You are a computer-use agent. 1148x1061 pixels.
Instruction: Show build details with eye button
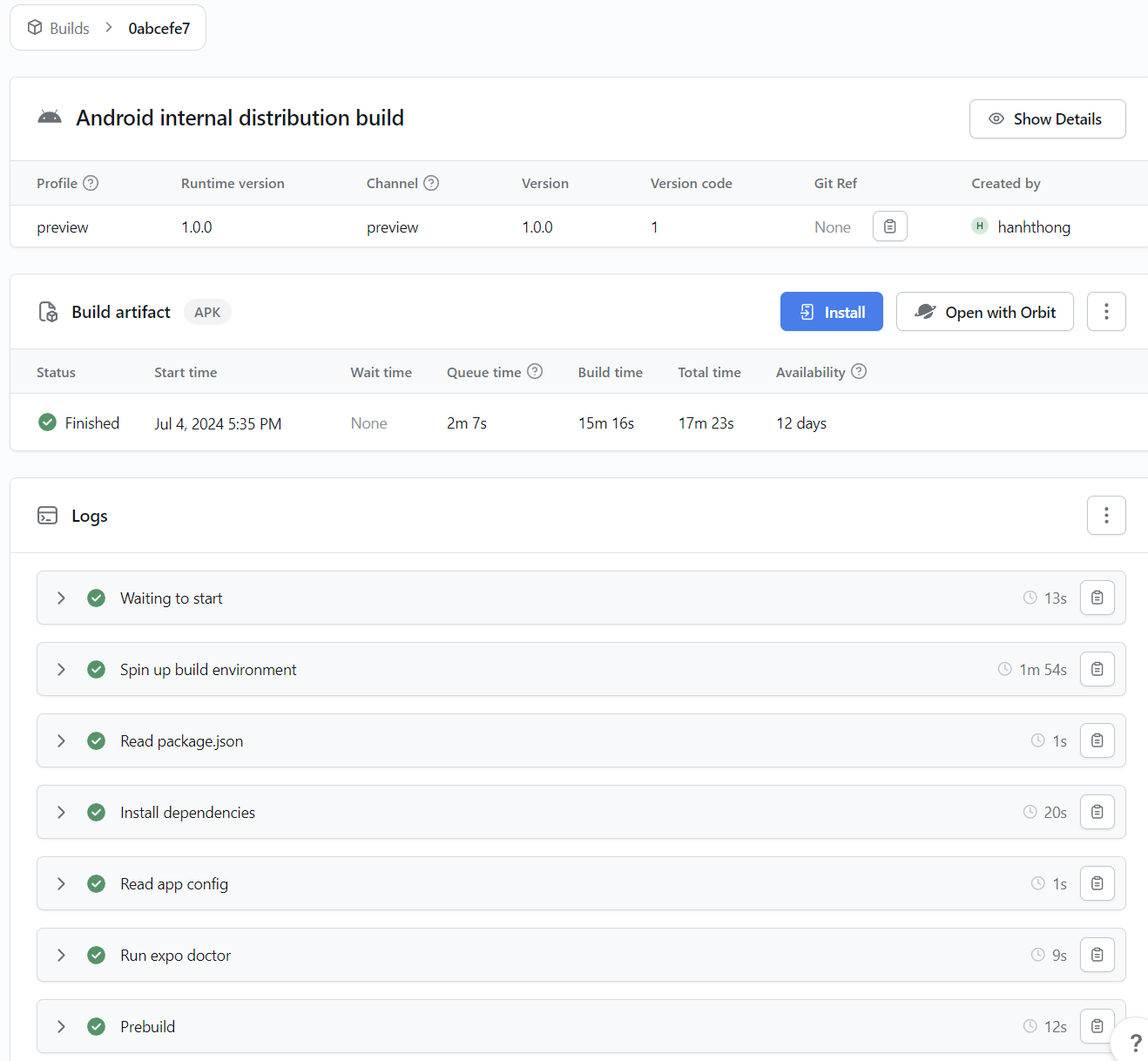(1047, 119)
